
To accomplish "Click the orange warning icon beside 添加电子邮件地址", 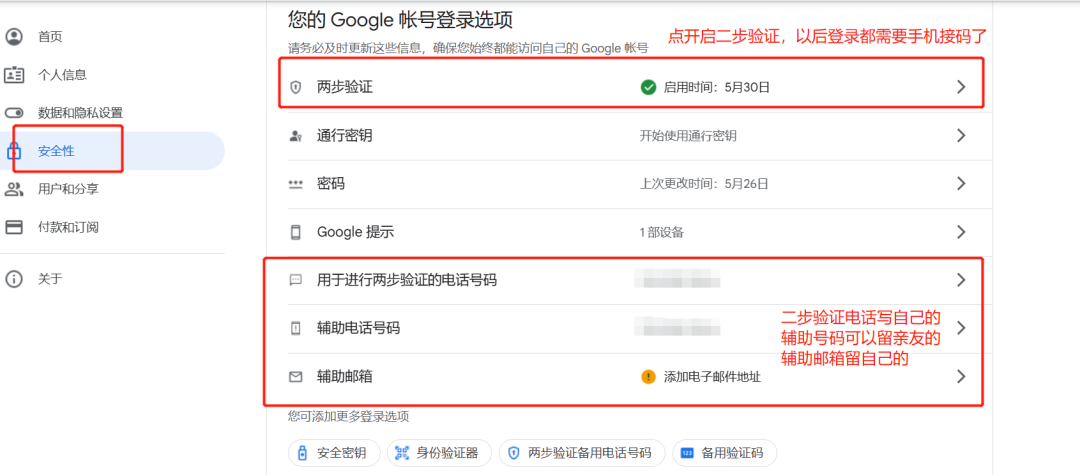I will tap(647, 377).
